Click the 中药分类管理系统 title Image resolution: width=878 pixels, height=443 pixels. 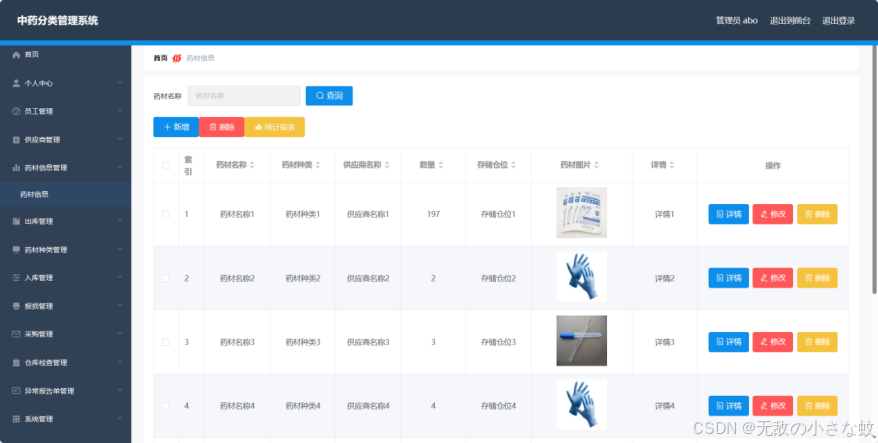click(x=58, y=21)
